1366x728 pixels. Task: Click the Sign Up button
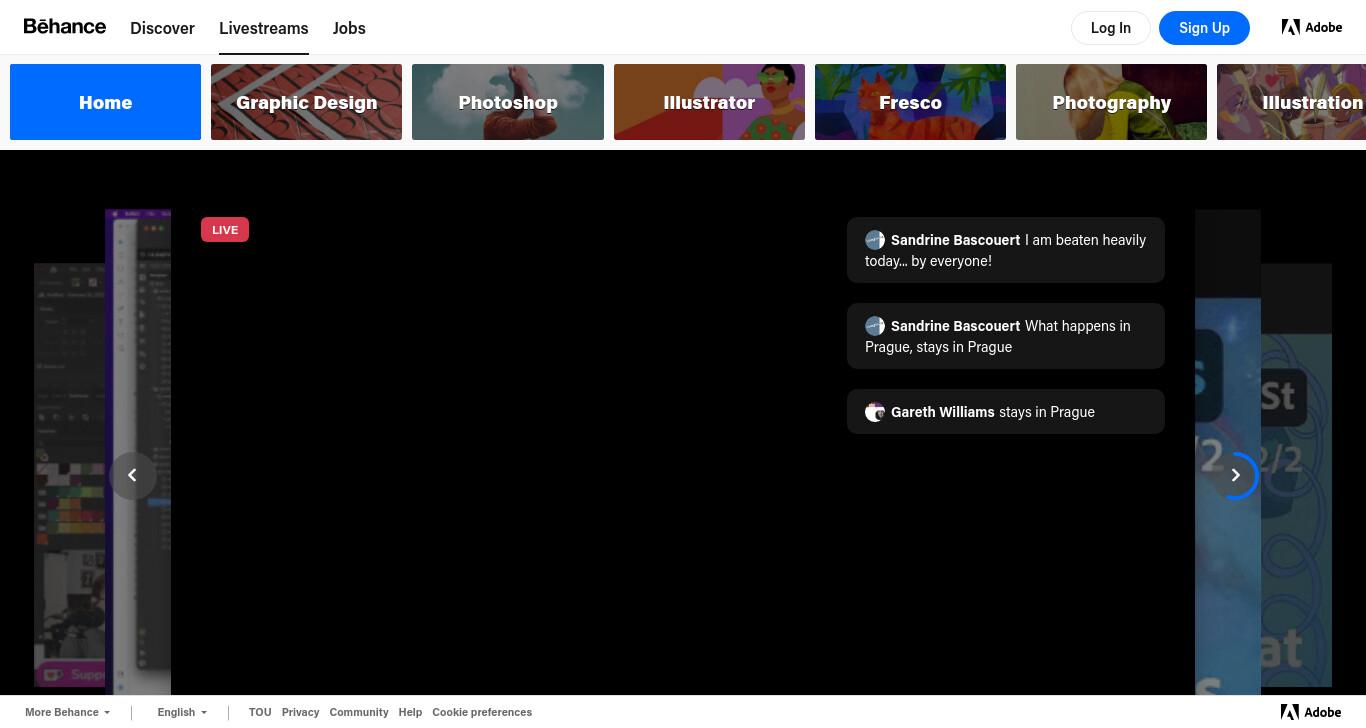1204,28
